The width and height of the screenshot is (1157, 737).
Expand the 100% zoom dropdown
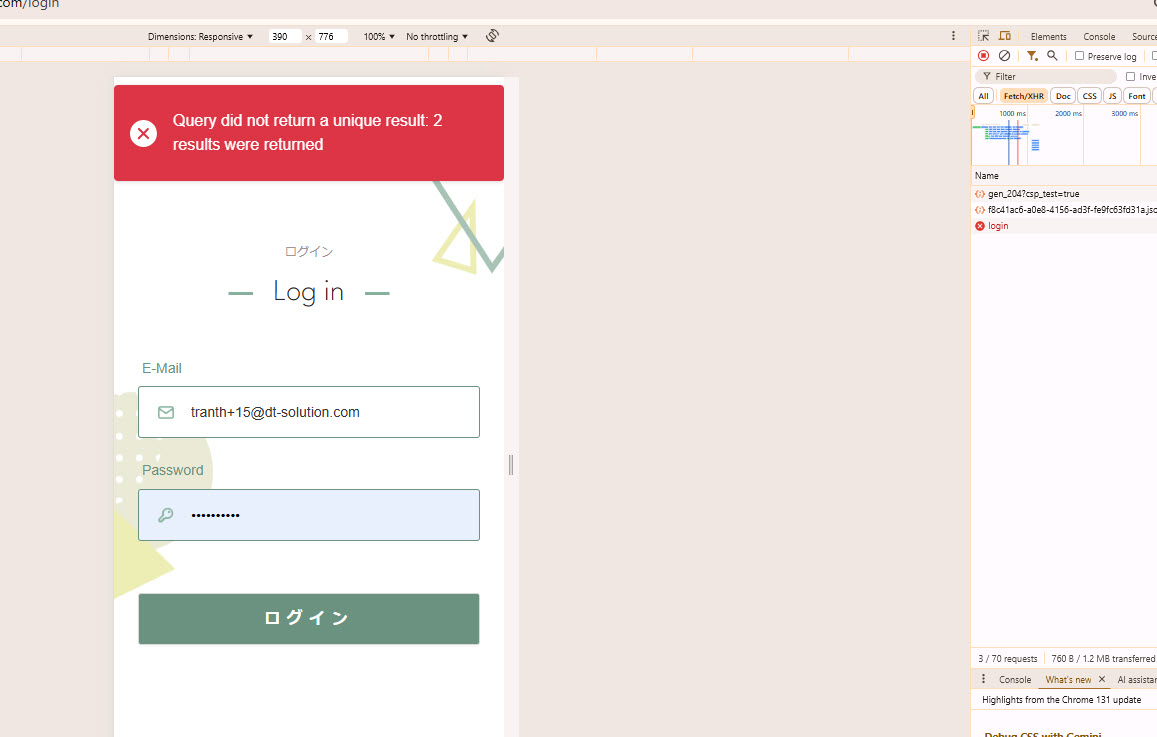click(379, 37)
